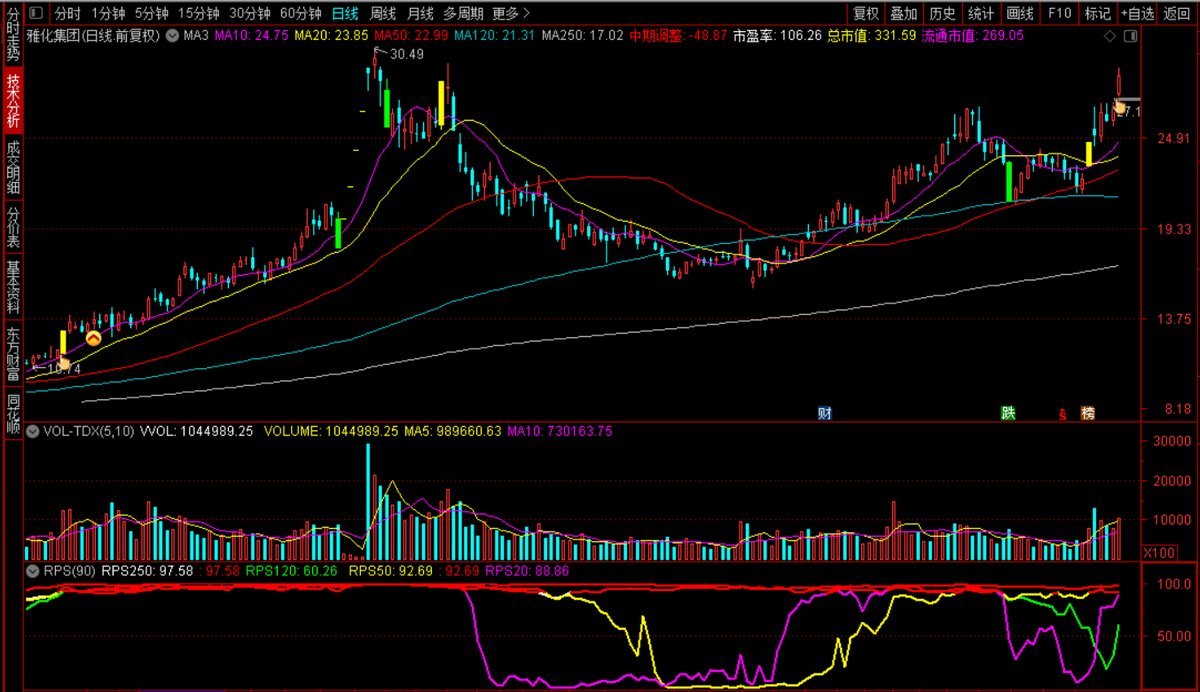This screenshot has height=692, width=1200.
Task: Open the 分价表 sidebar tab
Action: 12,227
